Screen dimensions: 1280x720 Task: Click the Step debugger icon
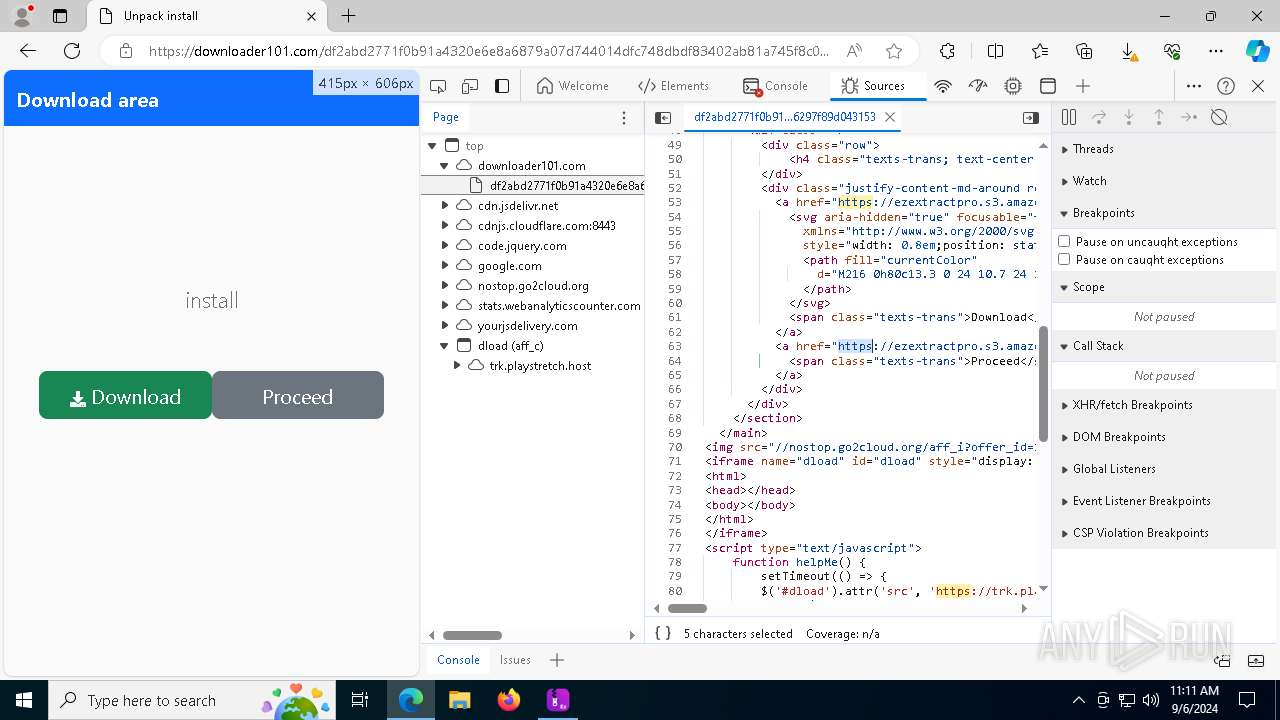pyautogui.click(x=1189, y=117)
